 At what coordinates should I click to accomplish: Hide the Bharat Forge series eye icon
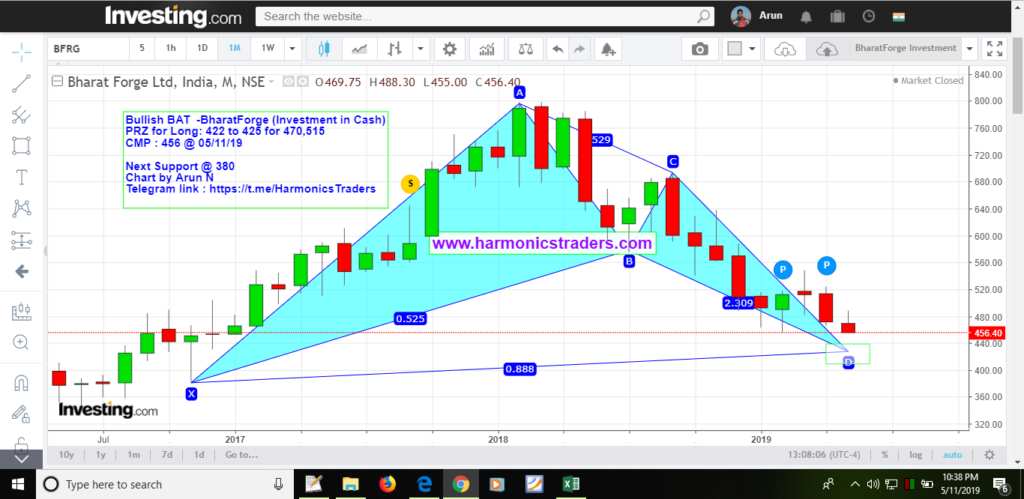[x=288, y=82]
